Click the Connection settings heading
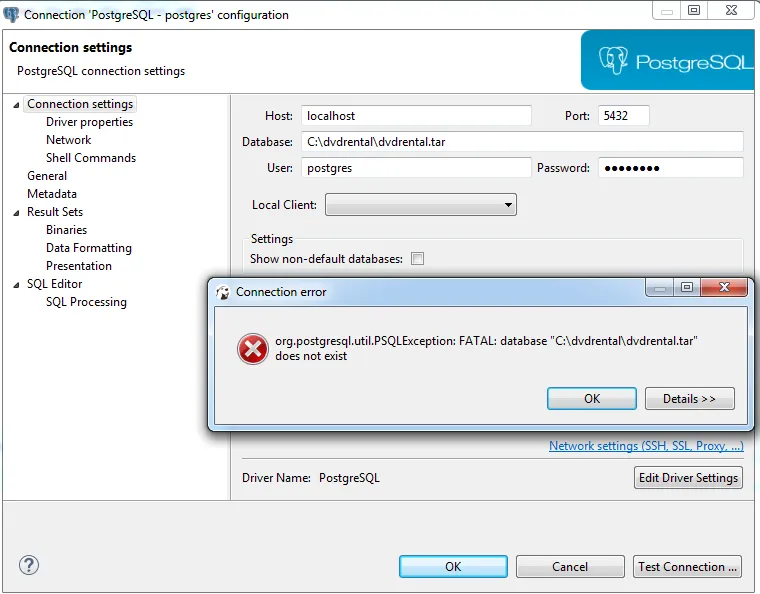Screen dimensions: 760x594 70,47
